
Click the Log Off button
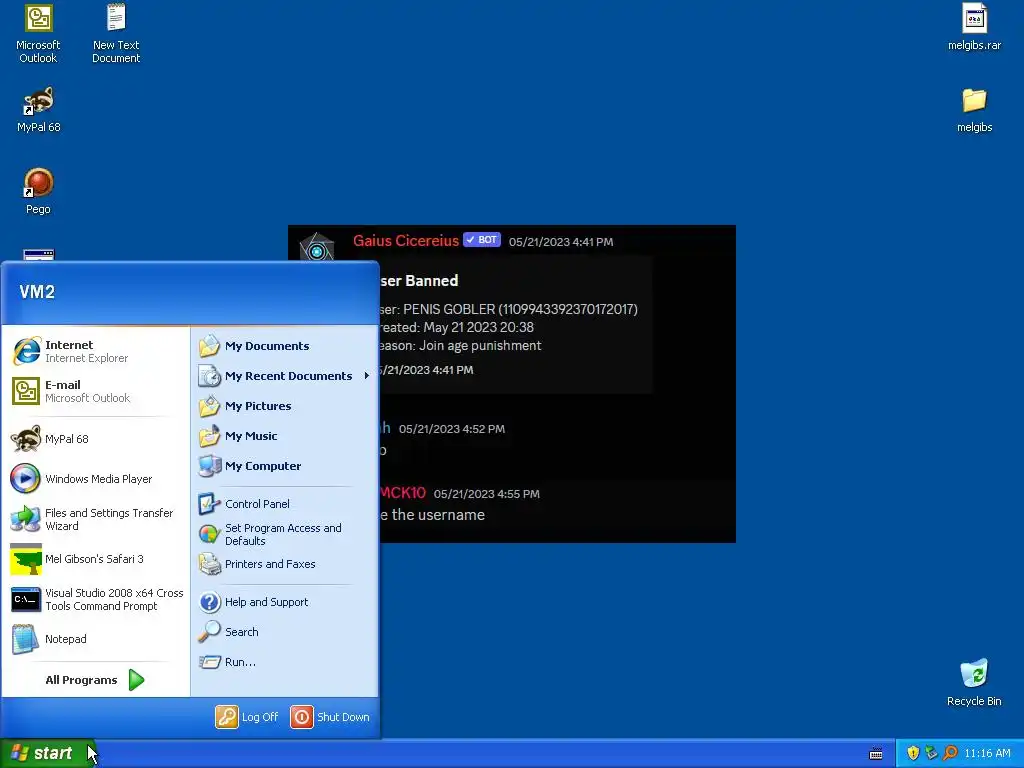pos(247,717)
